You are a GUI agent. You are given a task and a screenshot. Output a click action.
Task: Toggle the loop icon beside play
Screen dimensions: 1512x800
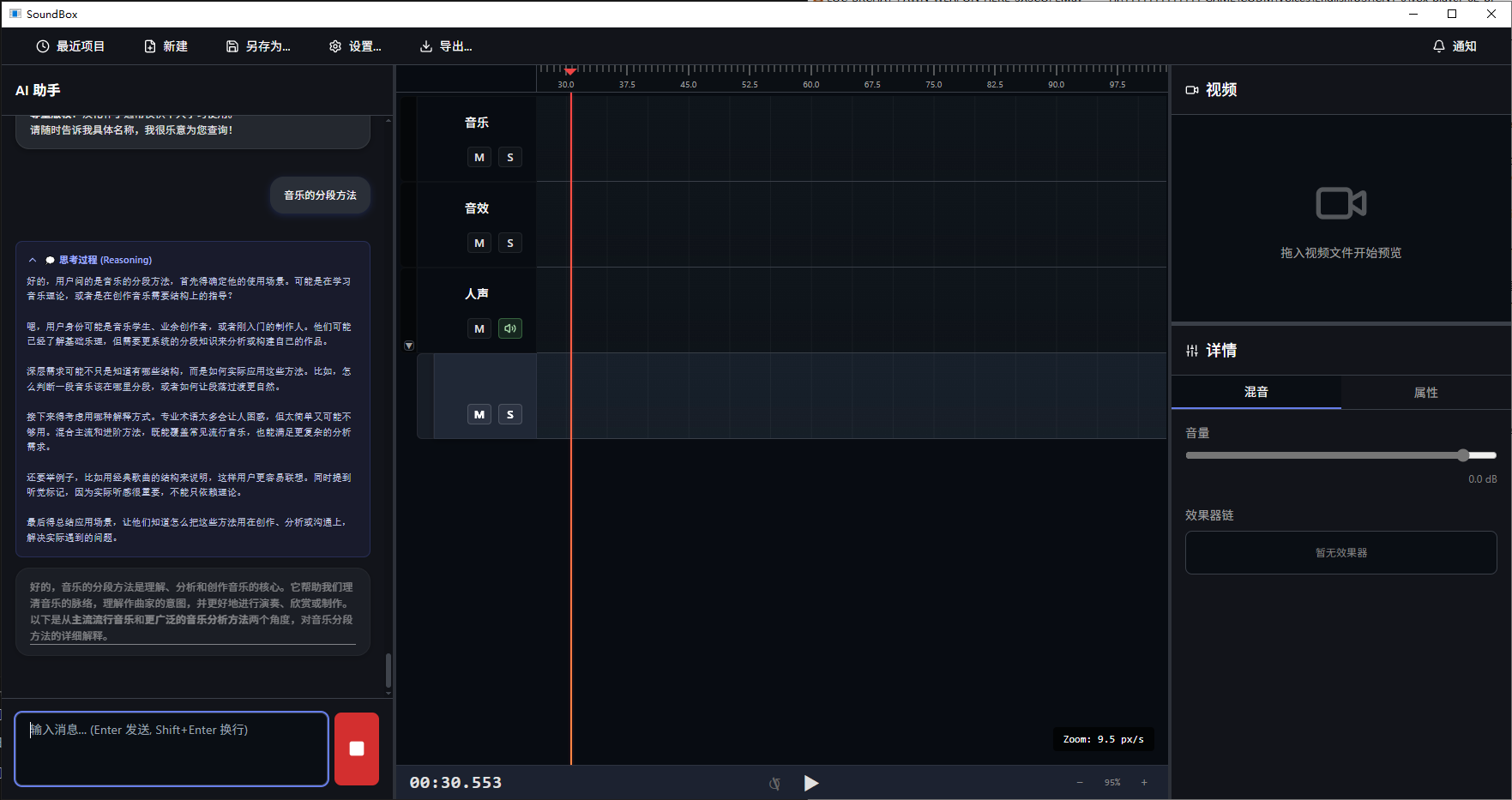[774, 783]
